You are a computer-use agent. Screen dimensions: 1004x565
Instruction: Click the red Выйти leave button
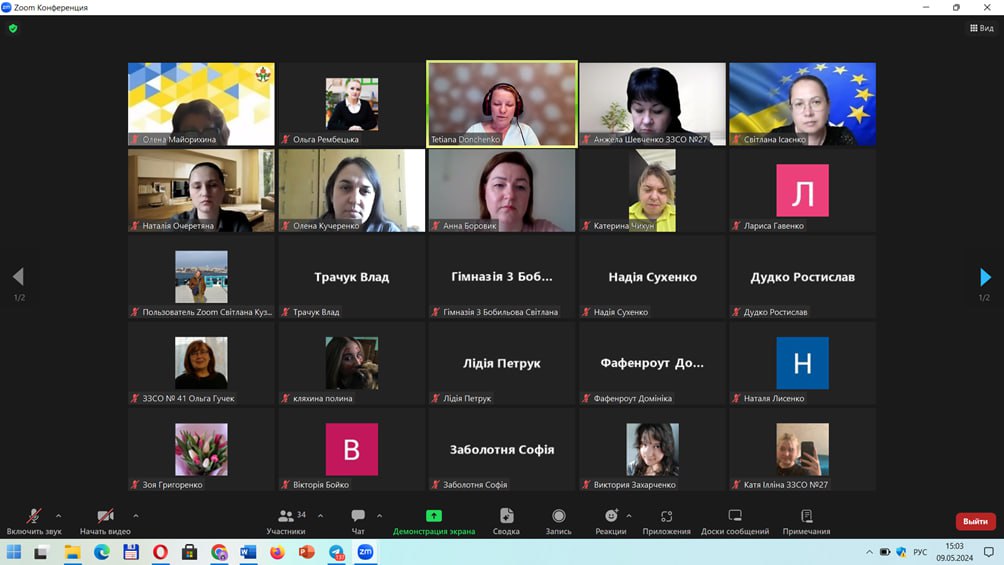[975, 521]
